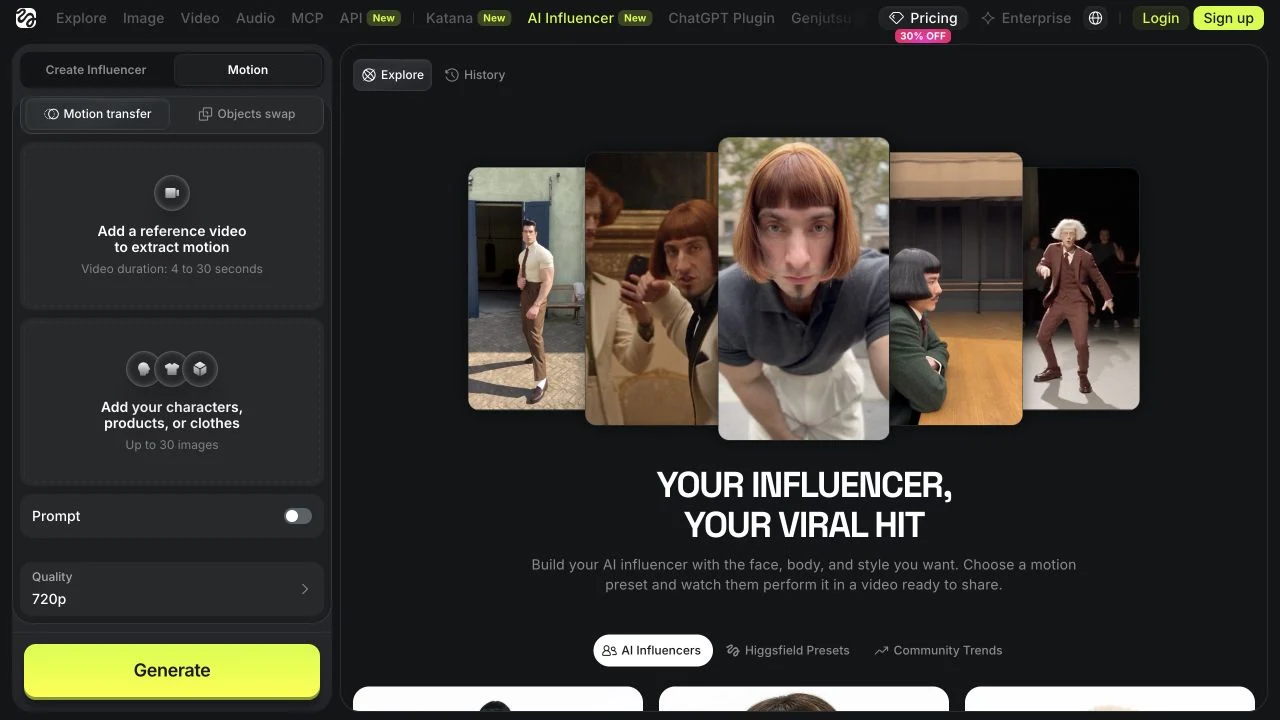
Task: Open the API nav item
Action: (370, 18)
